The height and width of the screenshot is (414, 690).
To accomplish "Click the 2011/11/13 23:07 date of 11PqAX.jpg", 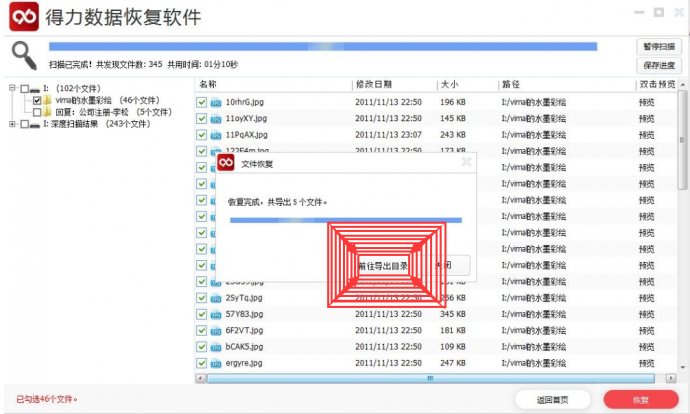I will point(388,135).
